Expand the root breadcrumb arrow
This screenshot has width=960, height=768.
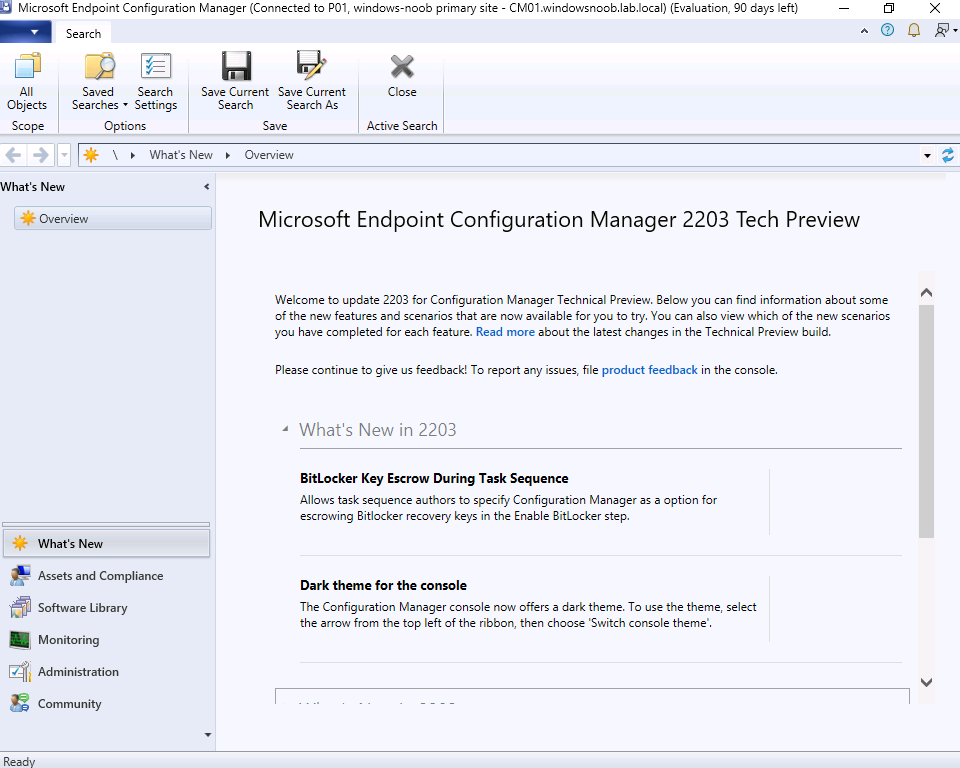pos(132,155)
